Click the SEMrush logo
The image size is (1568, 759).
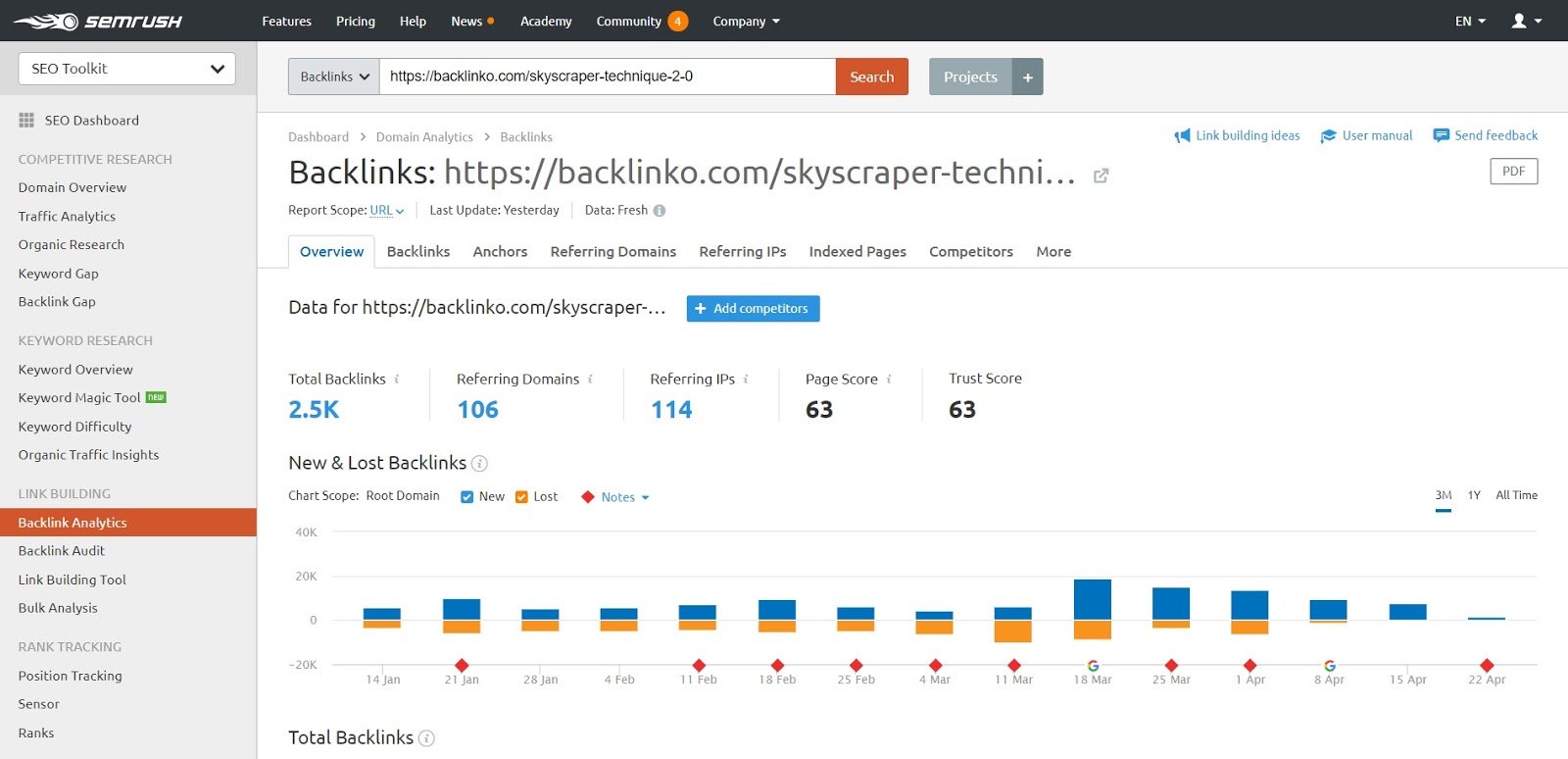pyautogui.click(x=98, y=22)
